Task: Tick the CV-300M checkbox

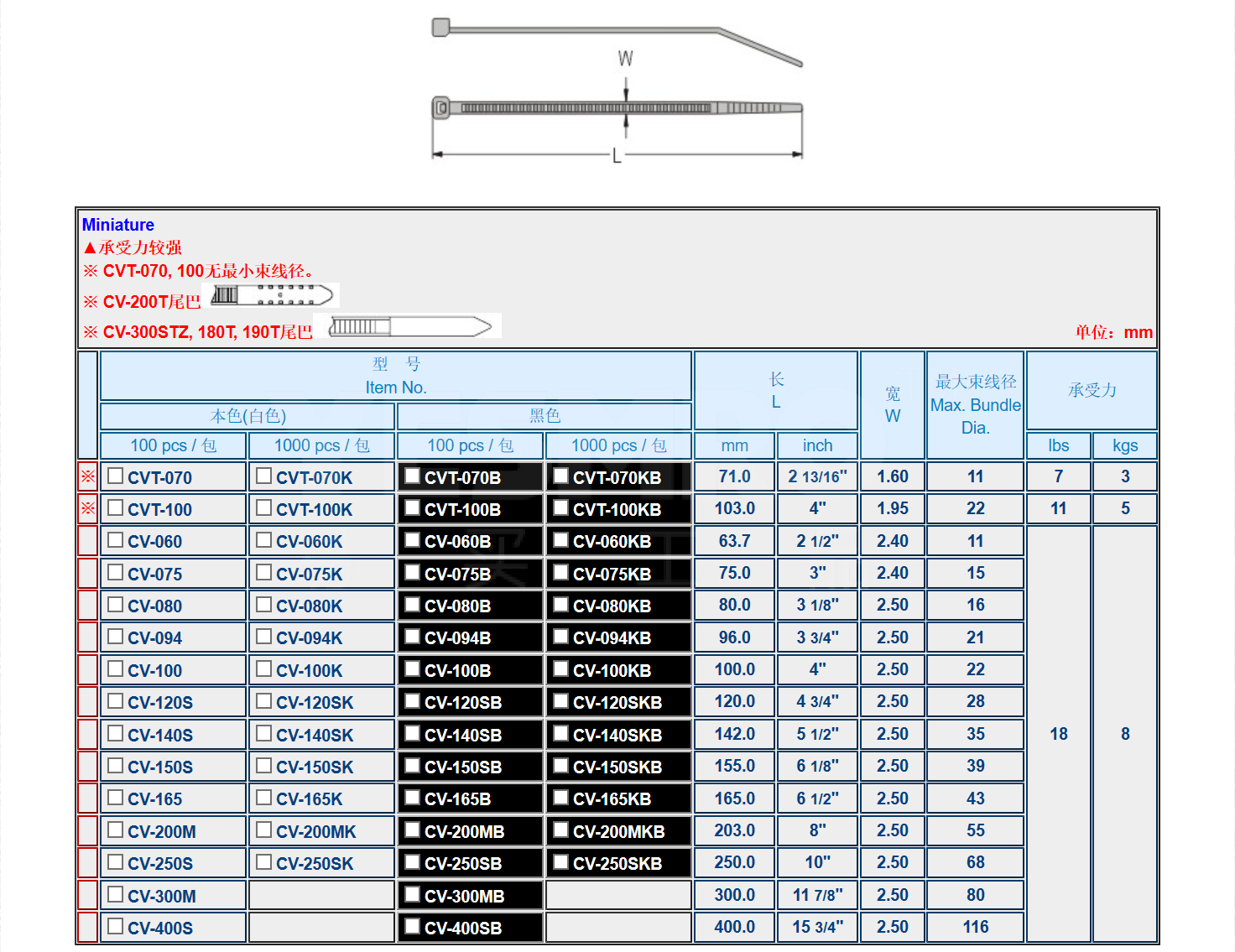Action: click(x=116, y=894)
